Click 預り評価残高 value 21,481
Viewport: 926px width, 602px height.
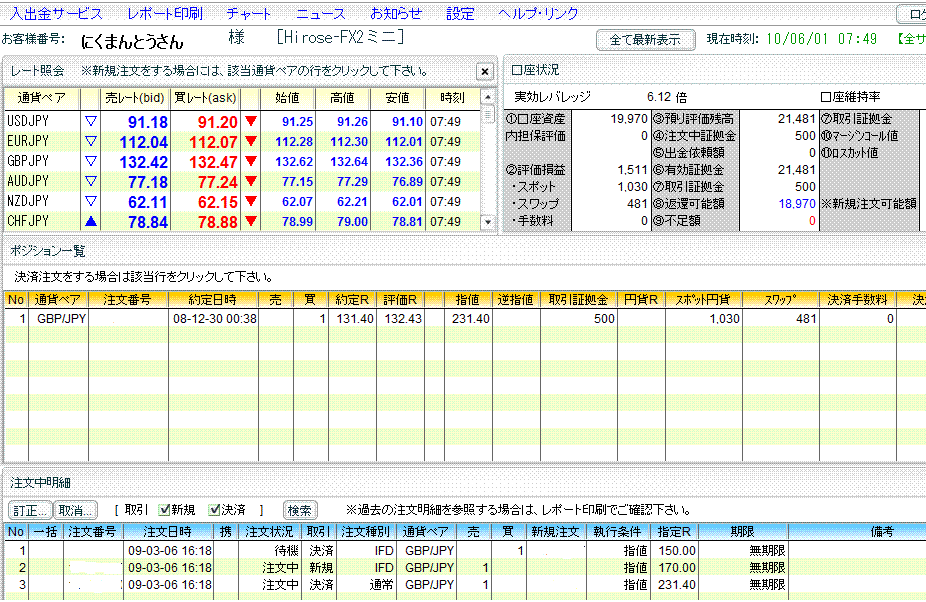coord(796,119)
